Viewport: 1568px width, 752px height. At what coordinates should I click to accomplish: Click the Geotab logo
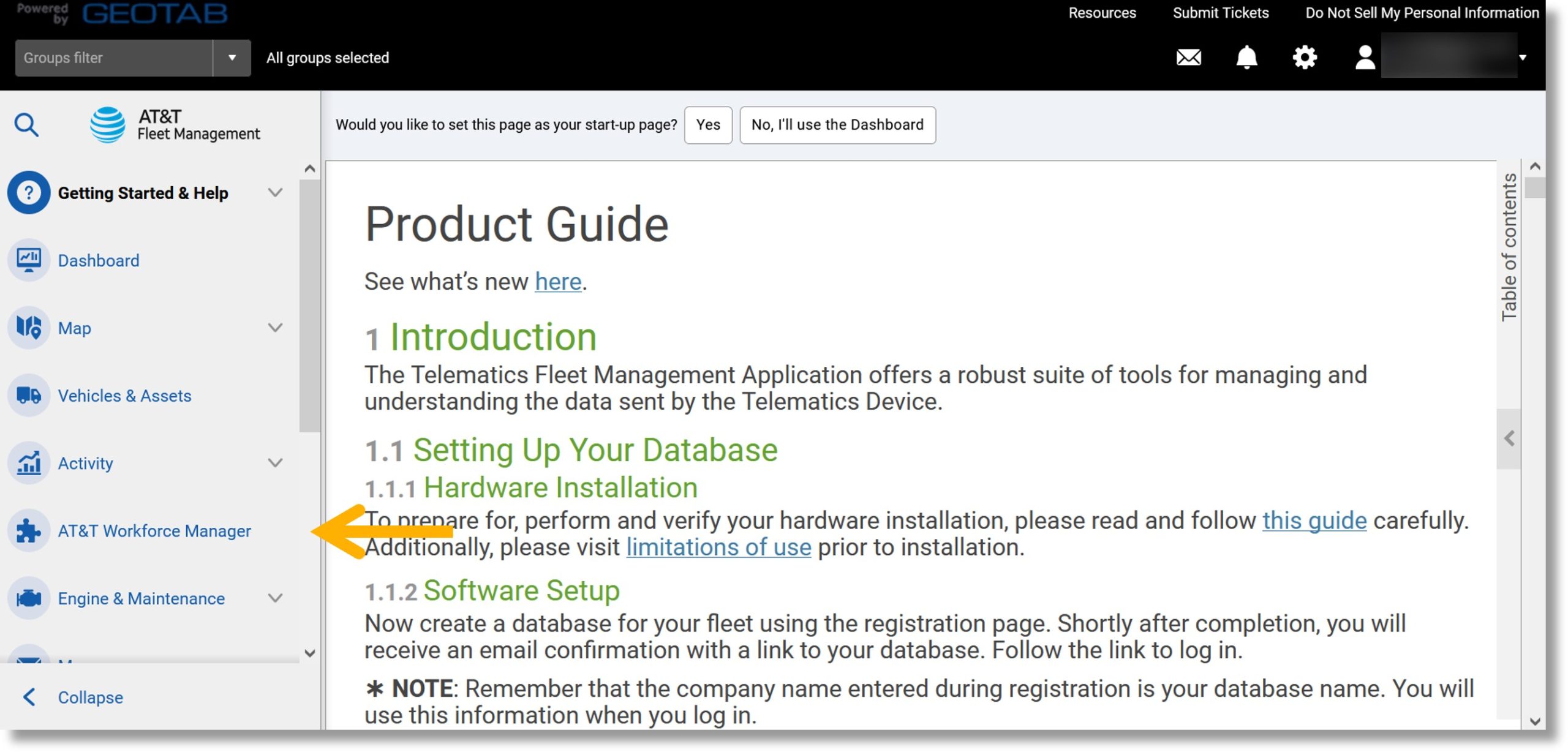point(155,13)
